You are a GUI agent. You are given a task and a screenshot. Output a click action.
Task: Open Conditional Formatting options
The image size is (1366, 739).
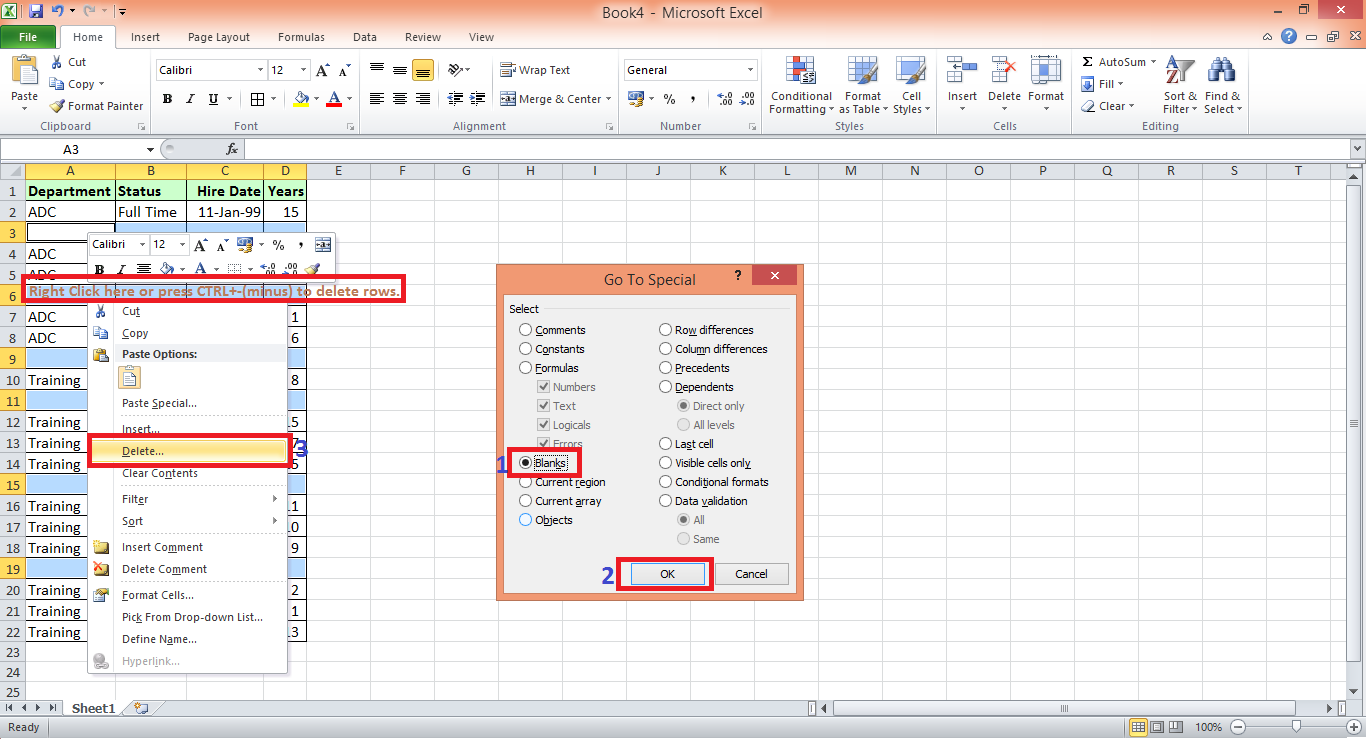(800, 85)
